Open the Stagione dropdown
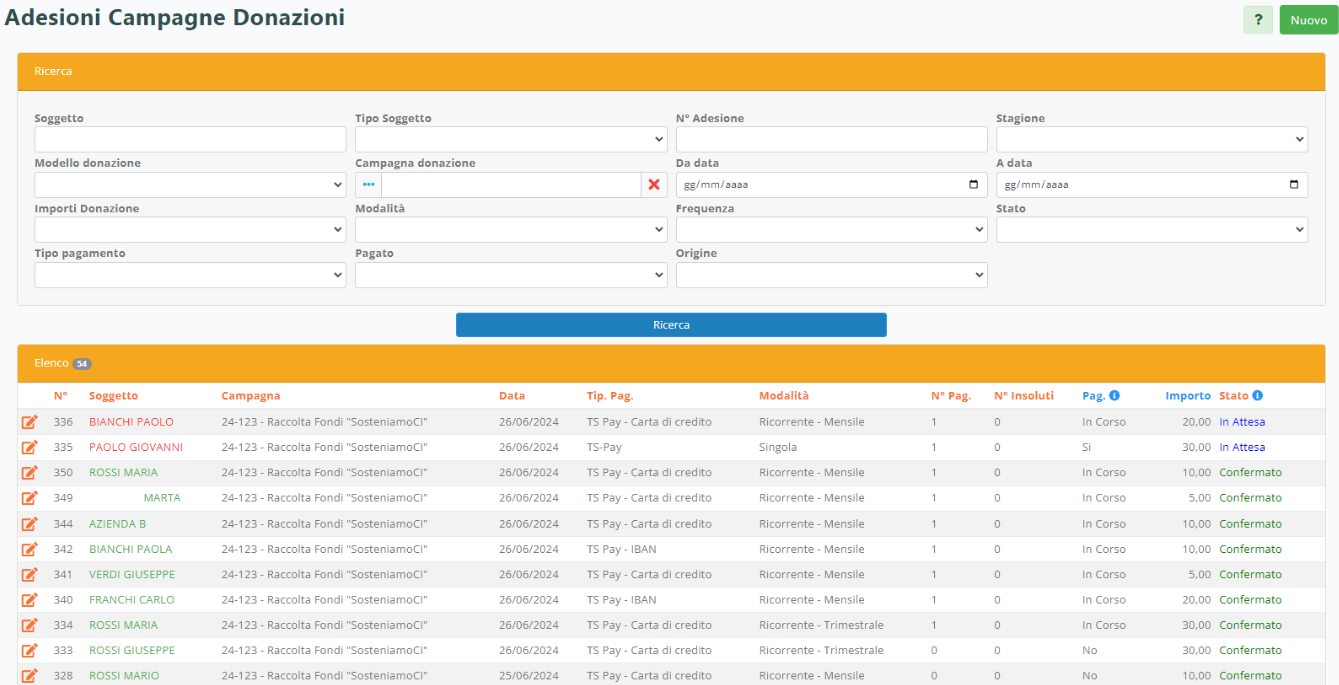Screen dimensions: 1339x685 tap(1151, 140)
